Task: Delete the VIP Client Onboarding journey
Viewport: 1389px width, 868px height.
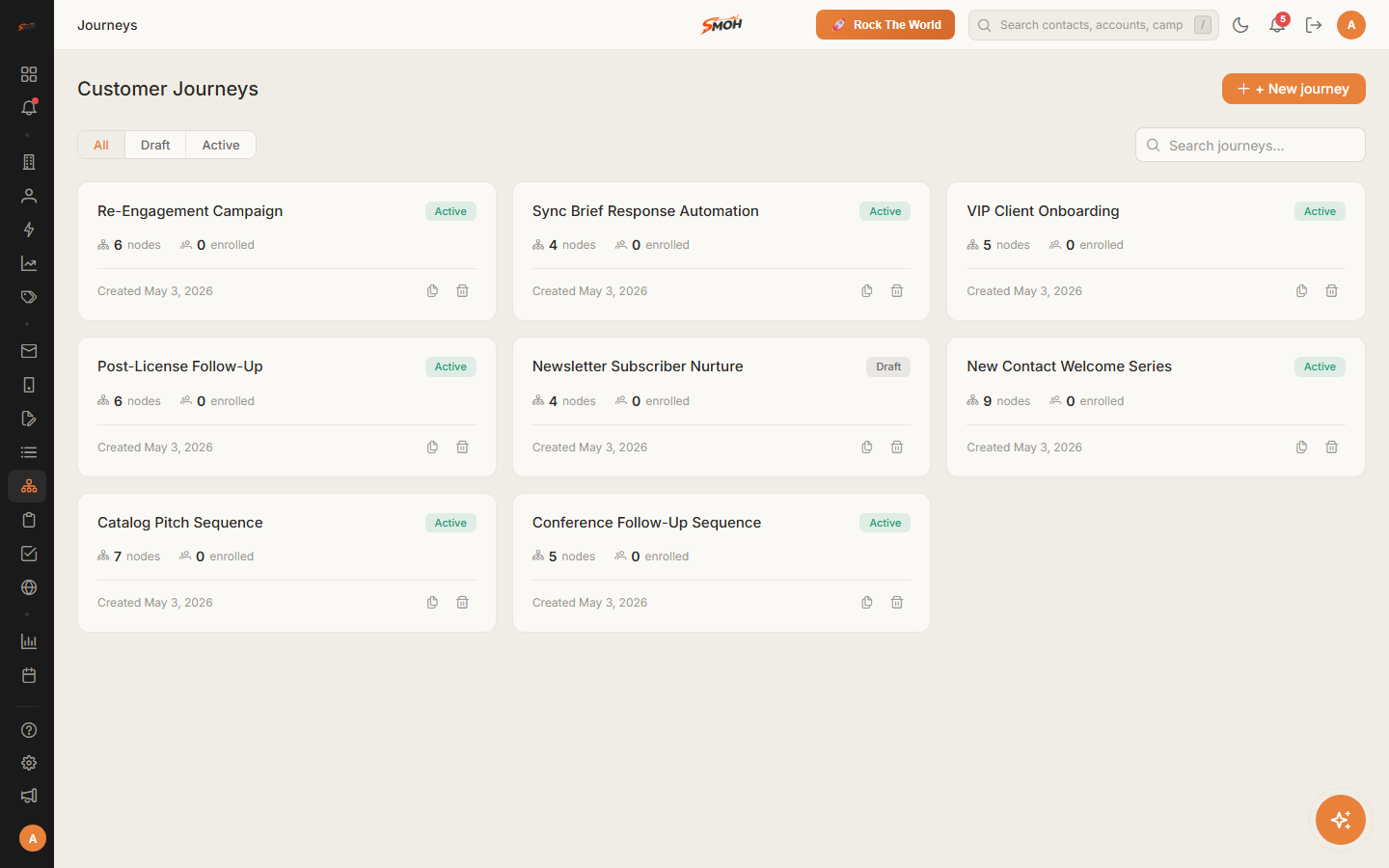Action: click(x=1331, y=291)
